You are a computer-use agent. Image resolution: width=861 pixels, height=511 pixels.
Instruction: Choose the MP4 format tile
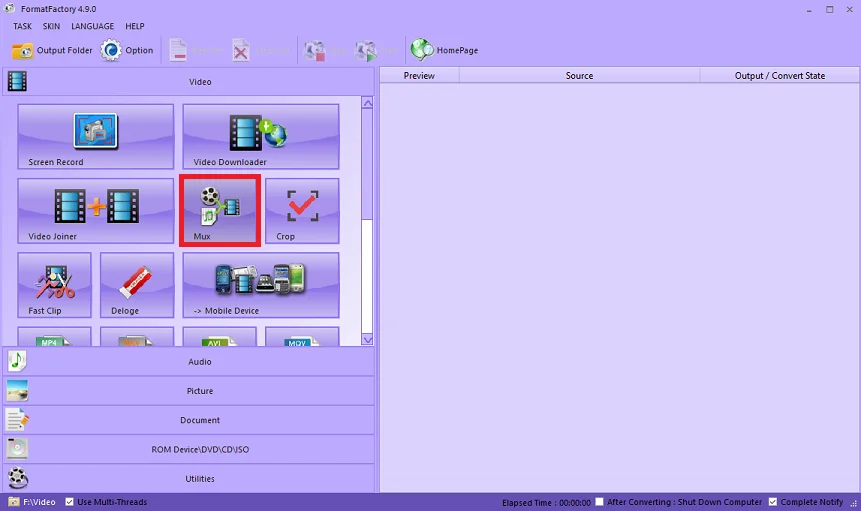[54, 336]
